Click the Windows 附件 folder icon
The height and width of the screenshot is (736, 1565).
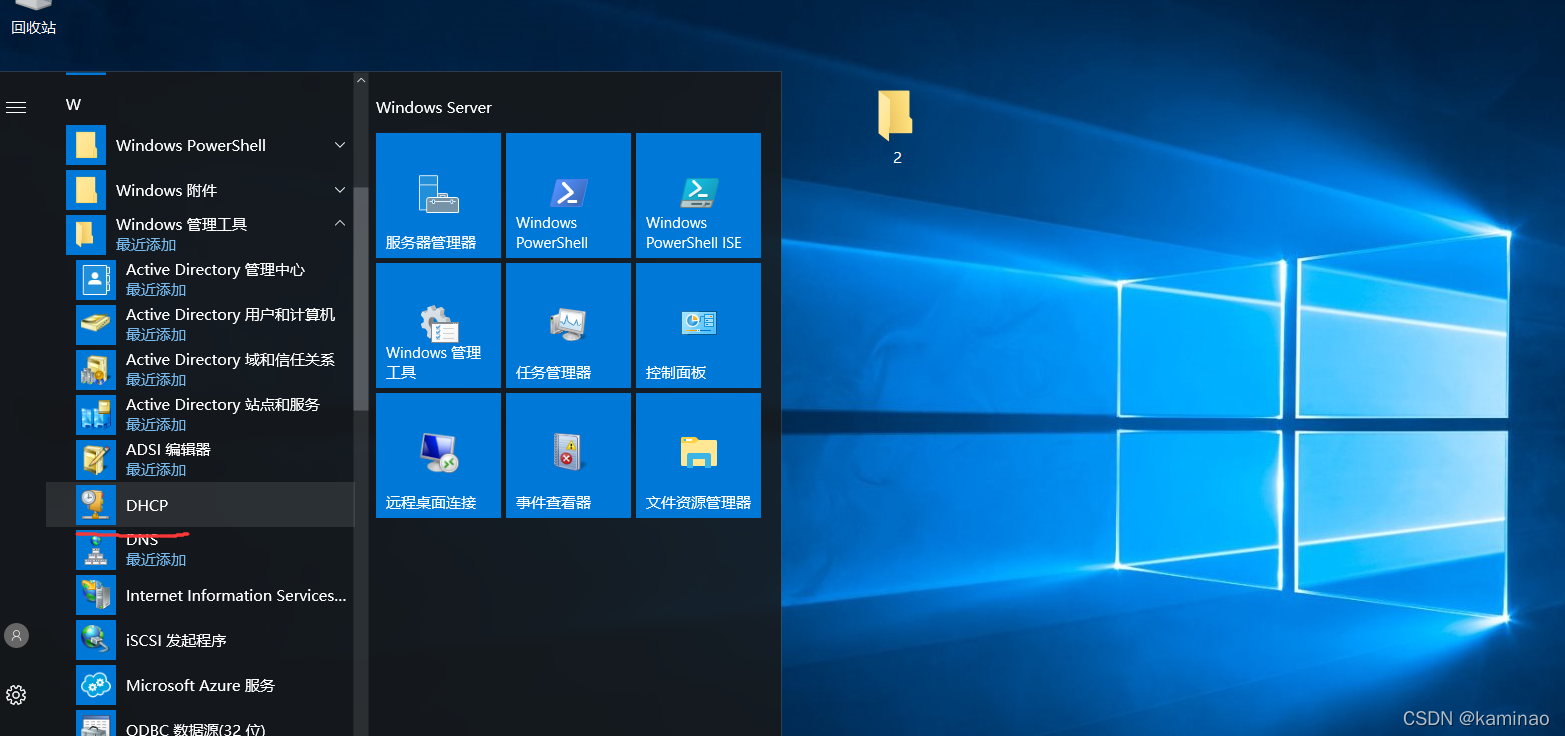(86, 190)
